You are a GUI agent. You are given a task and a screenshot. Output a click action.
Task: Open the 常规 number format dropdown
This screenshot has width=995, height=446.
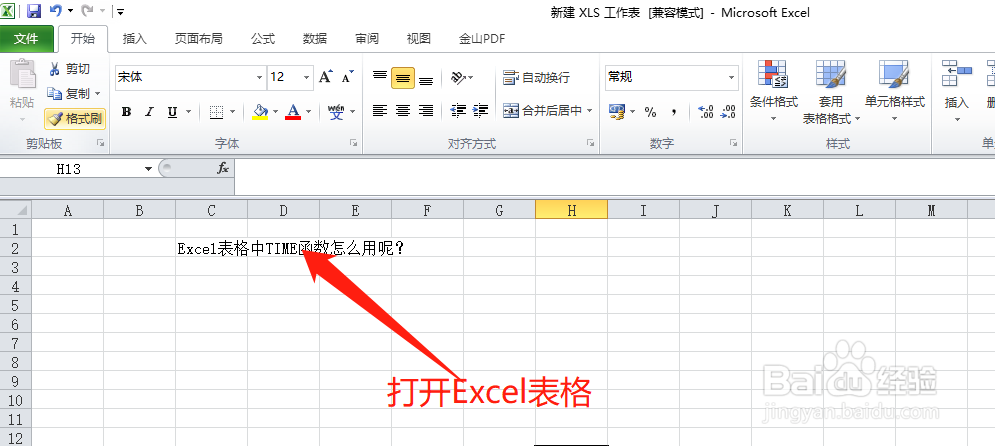click(732, 77)
